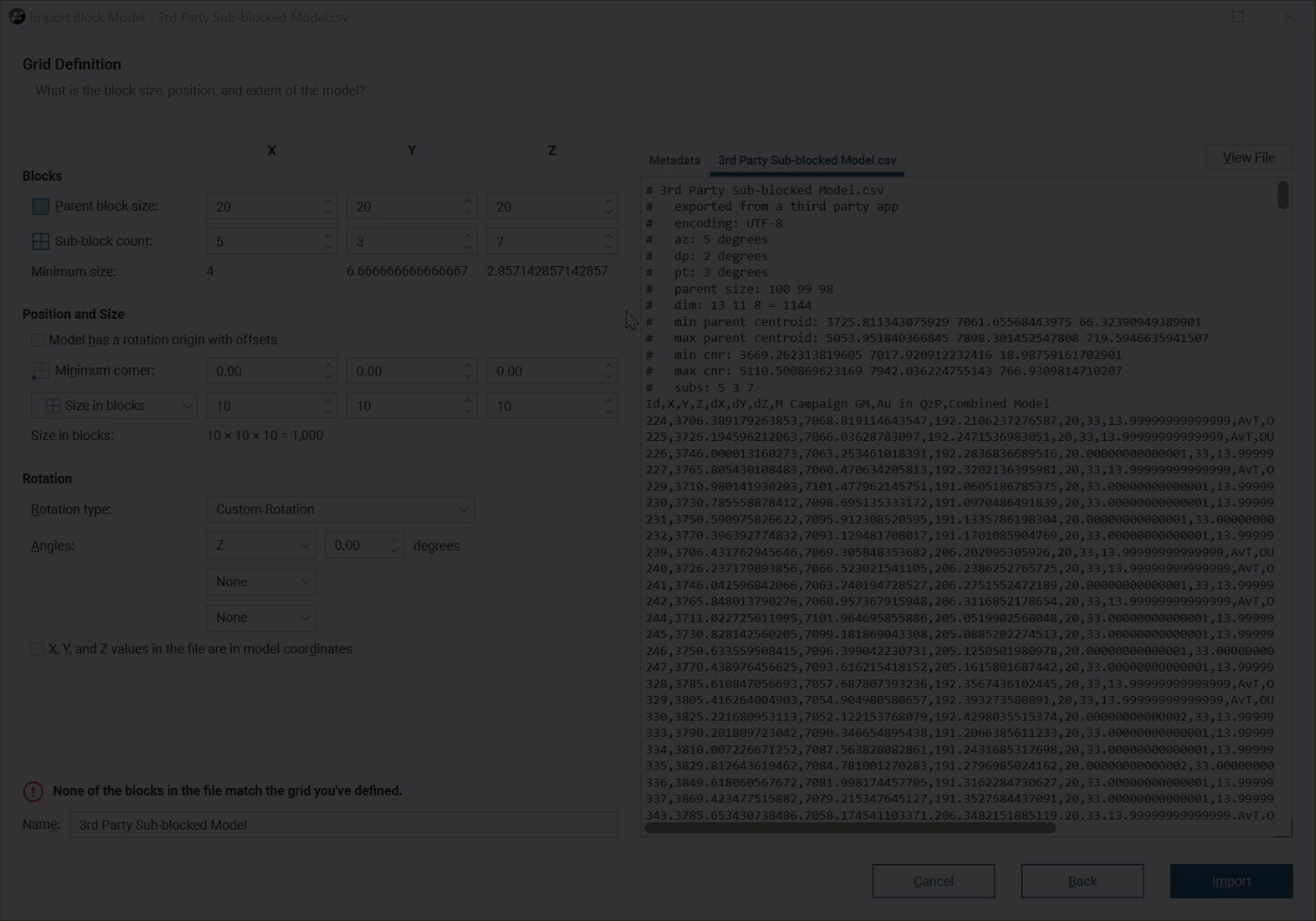
Task: Click the Parent block size icon
Action: [x=40, y=206]
